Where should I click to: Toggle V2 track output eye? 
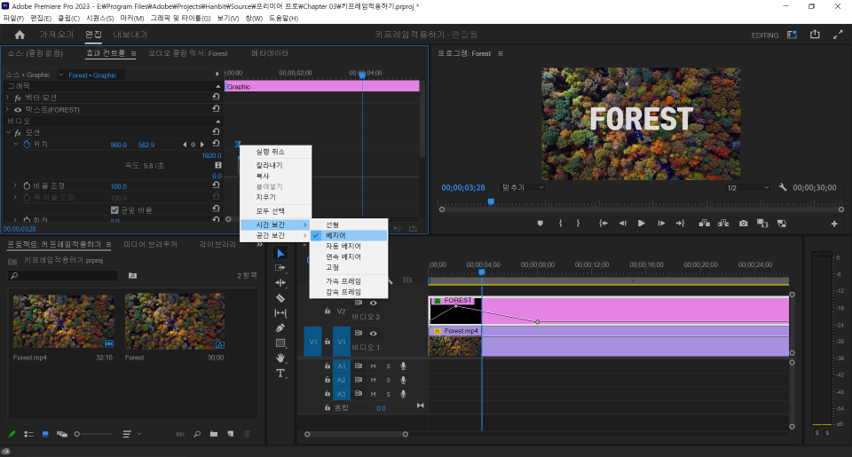(373, 303)
